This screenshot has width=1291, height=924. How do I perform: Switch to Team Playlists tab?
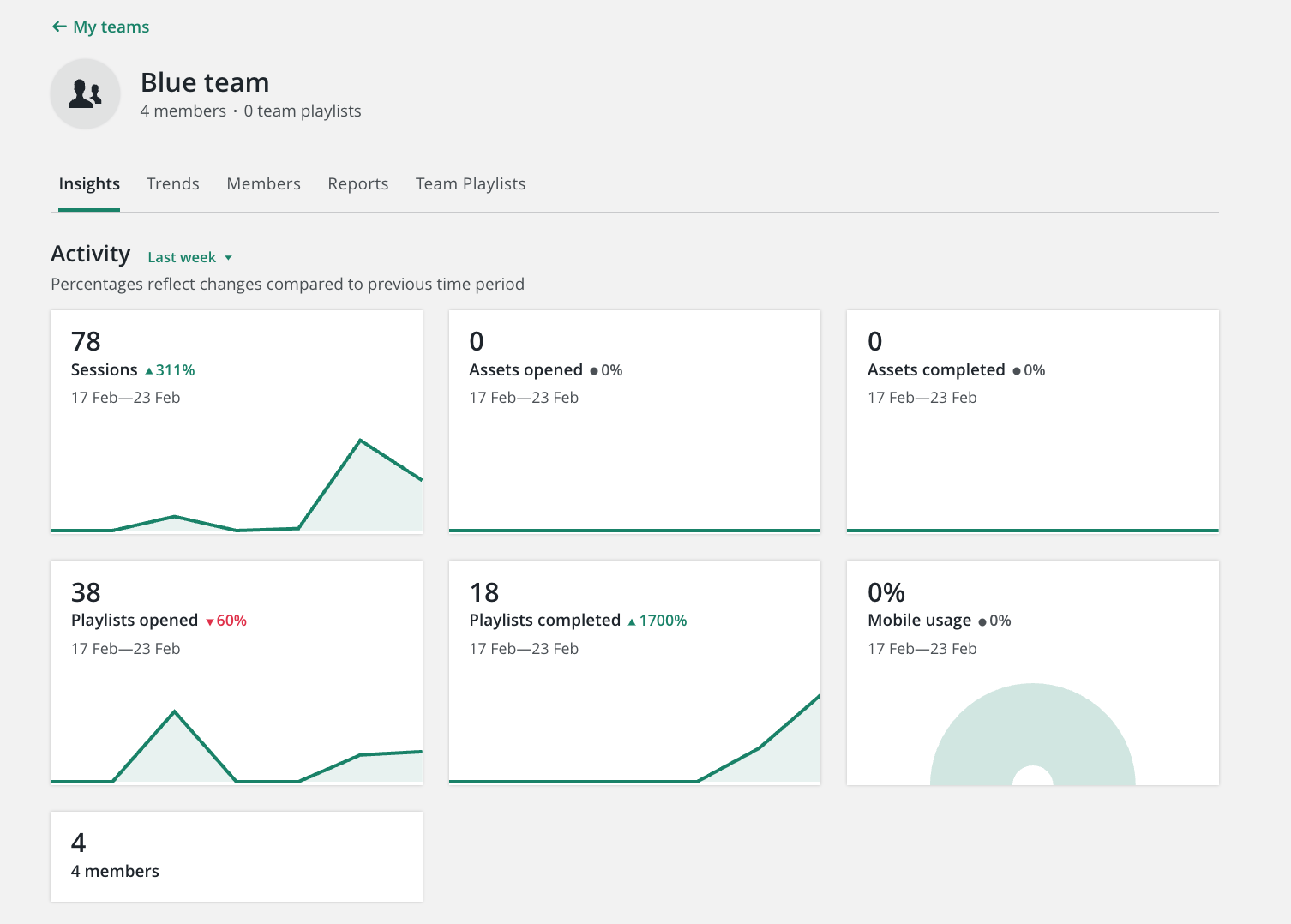(x=471, y=184)
